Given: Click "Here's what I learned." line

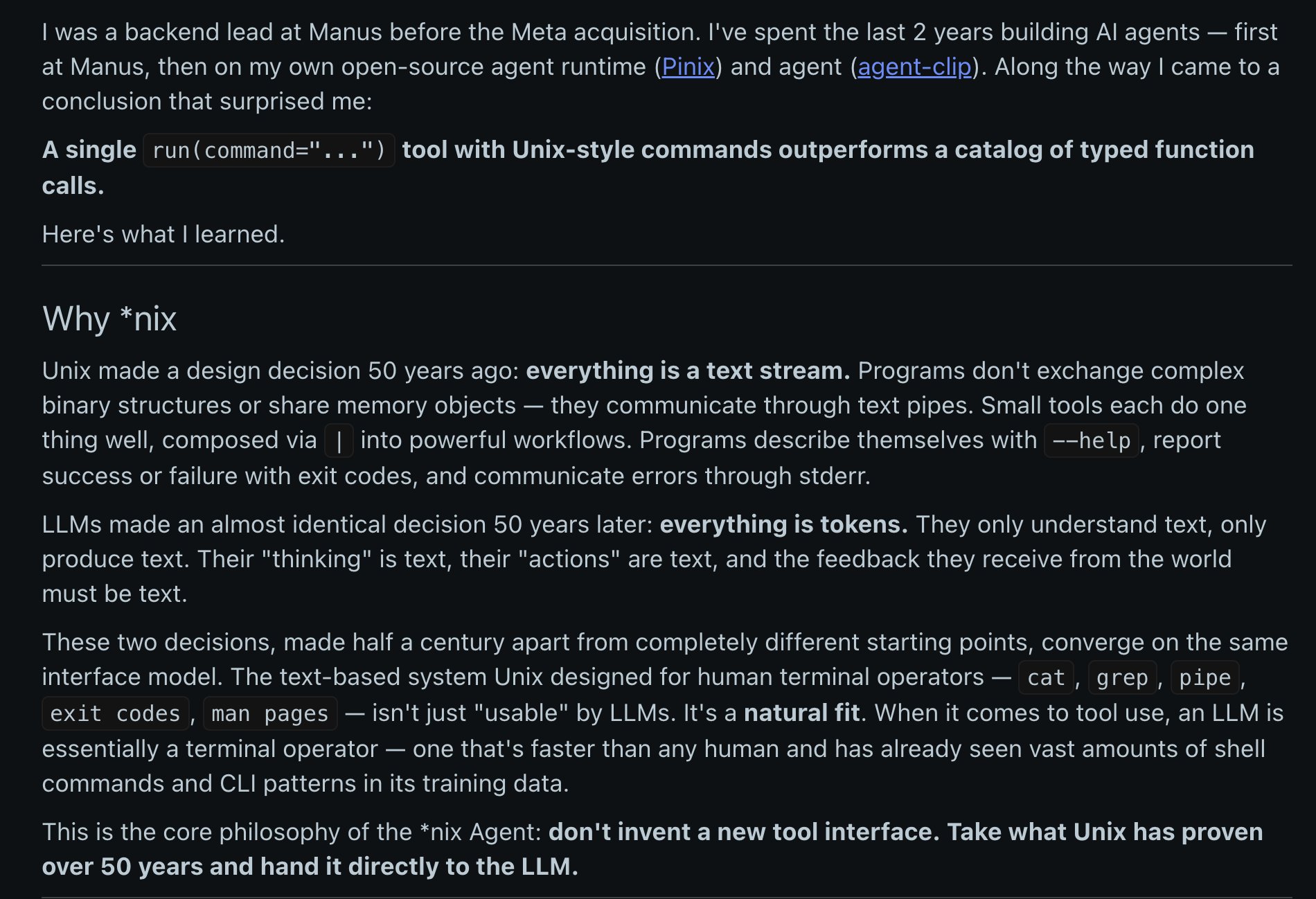Looking at the screenshot, I should pyautogui.click(x=163, y=235).
